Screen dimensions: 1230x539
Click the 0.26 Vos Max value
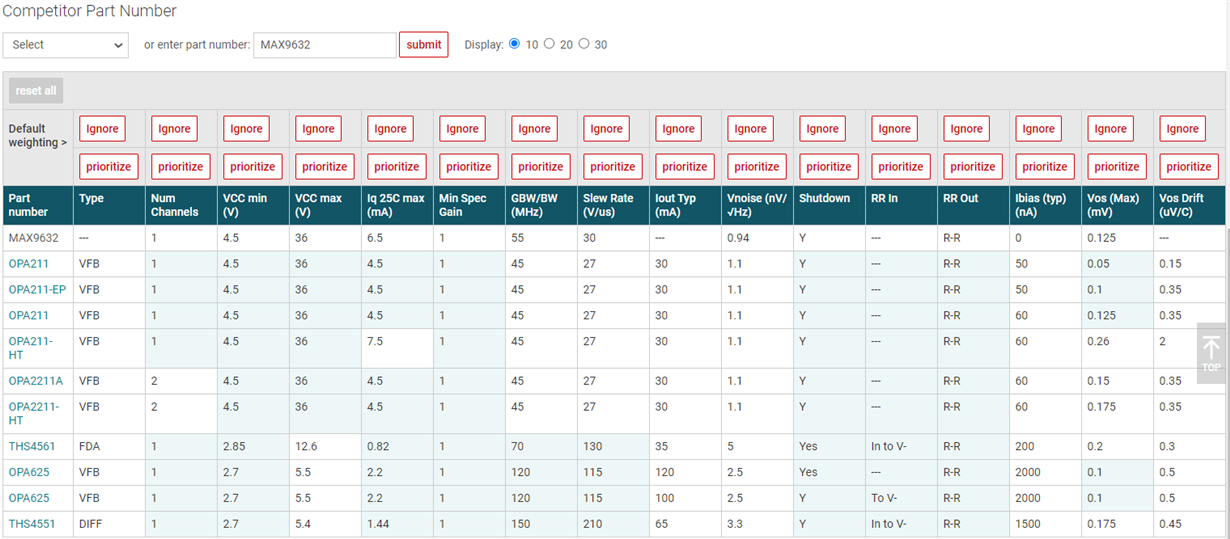point(1098,341)
